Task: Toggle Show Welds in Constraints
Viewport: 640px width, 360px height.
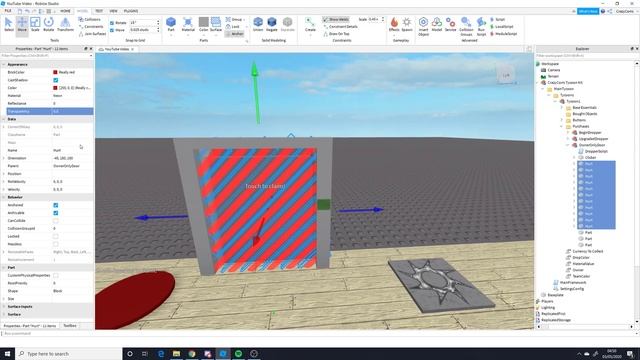Action: 336,19
